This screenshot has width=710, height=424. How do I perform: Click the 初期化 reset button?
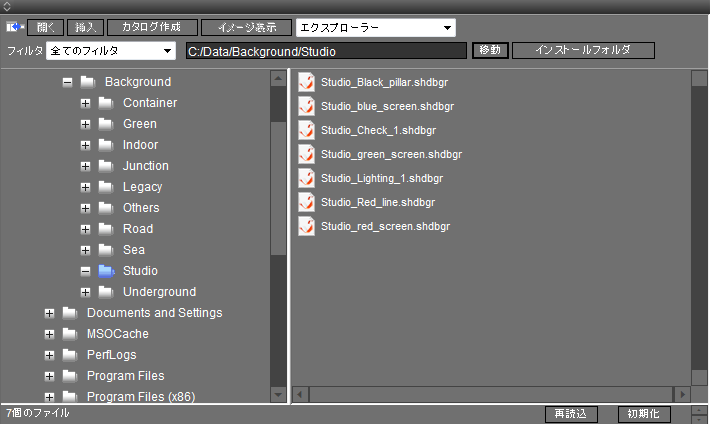pyautogui.click(x=644, y=414)
